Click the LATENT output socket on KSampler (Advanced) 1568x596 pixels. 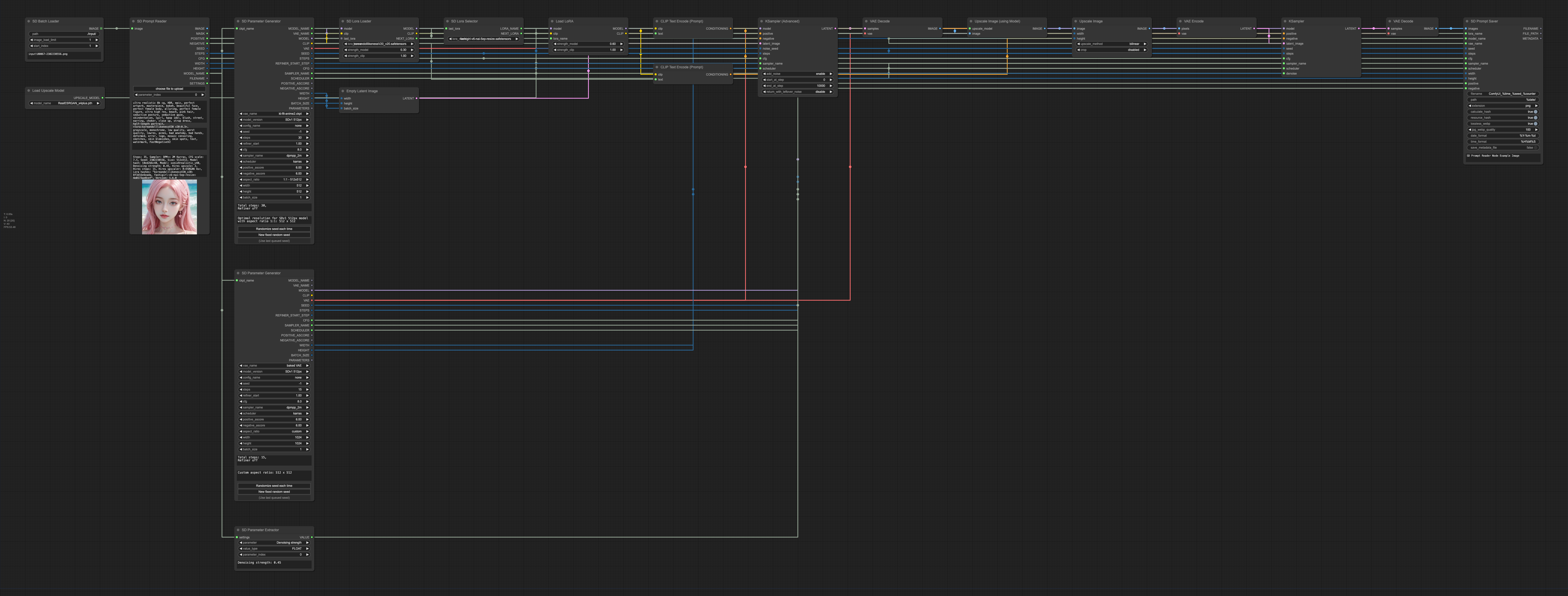[836, 29]
